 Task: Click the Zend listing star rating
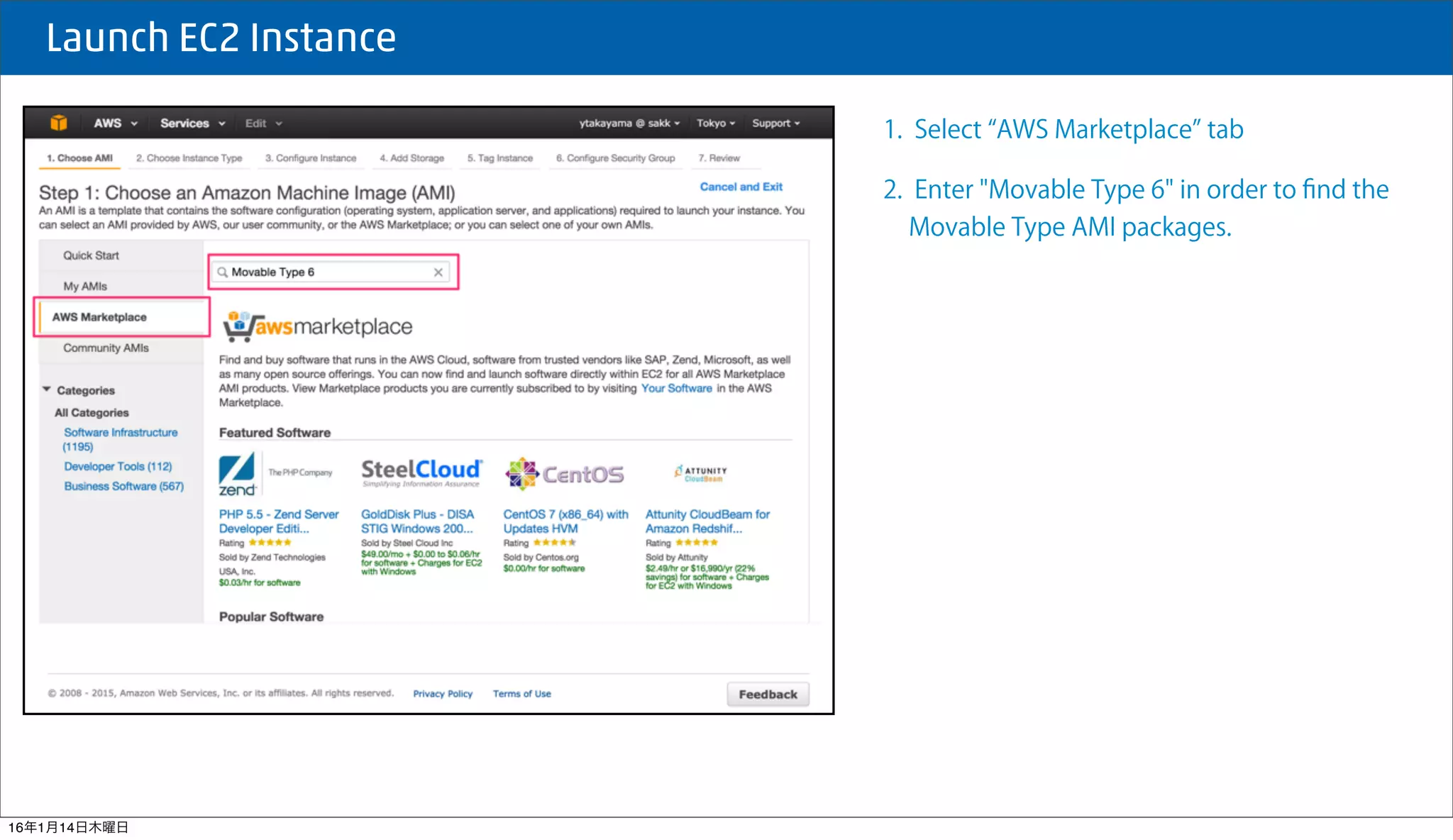(270, 543)
